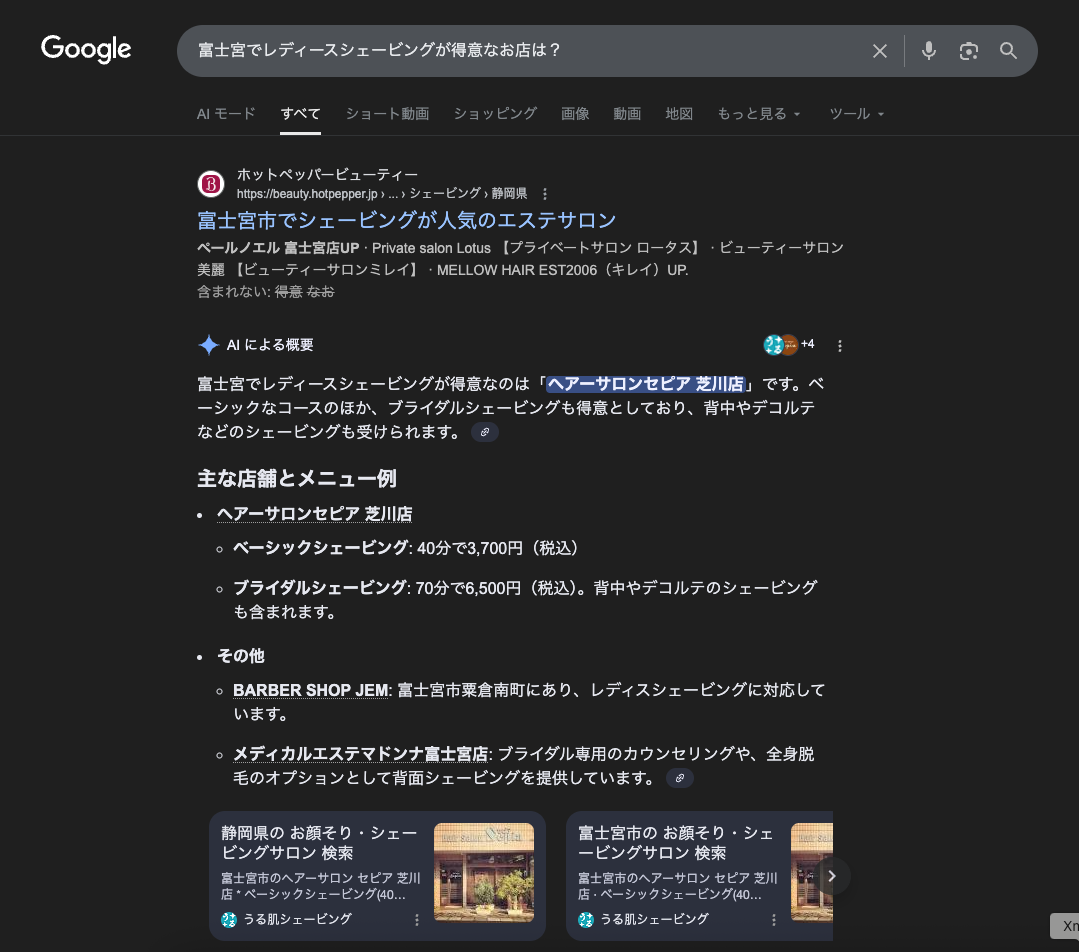The image size is (1079, 952).
Task: Open the 地図 tab
Action: point(679,114)
